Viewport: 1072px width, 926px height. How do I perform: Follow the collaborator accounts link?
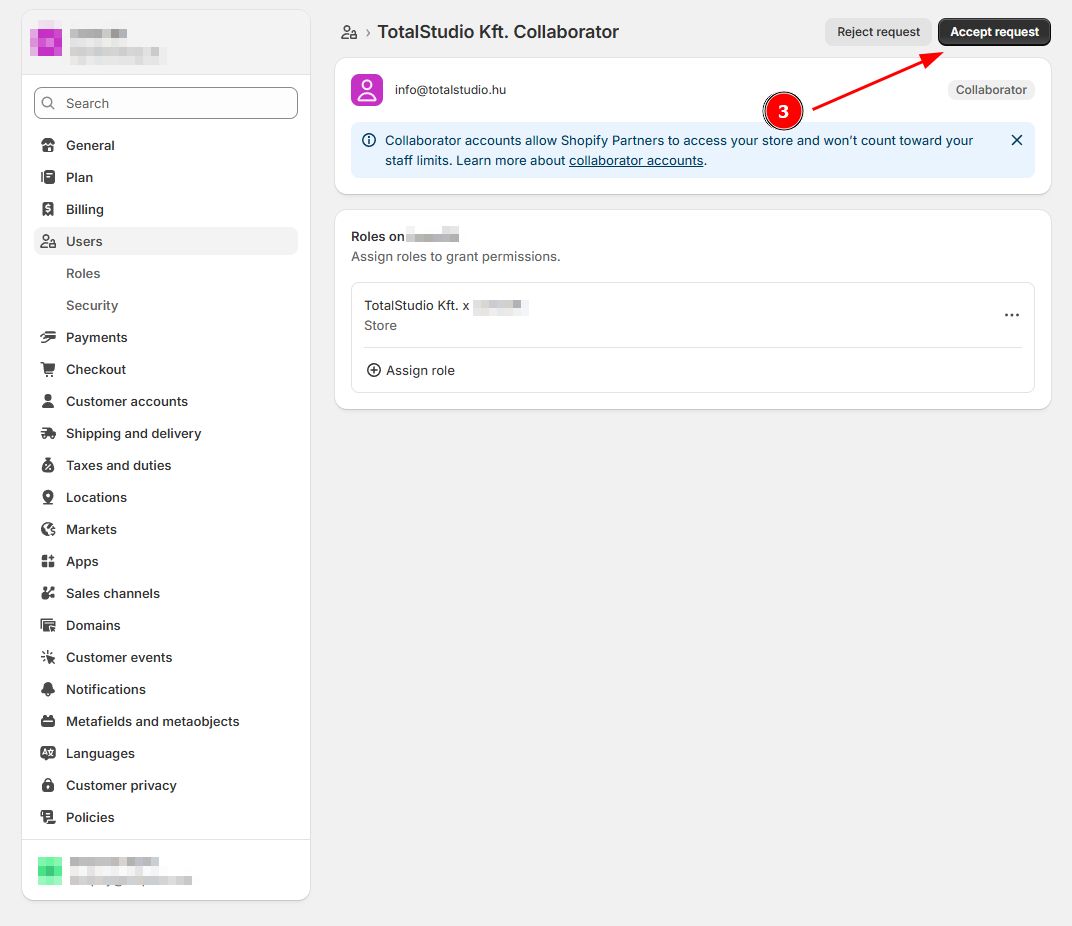tap(636, 160)
